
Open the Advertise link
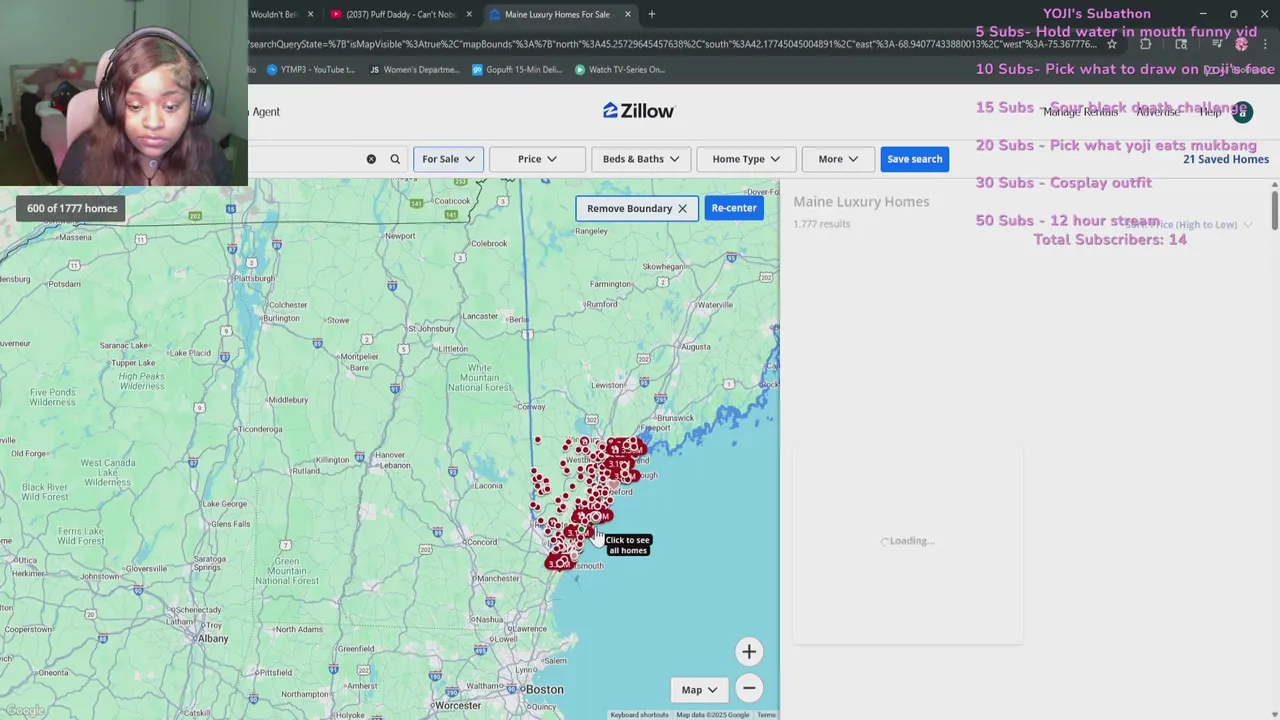tap(1158, 112)
